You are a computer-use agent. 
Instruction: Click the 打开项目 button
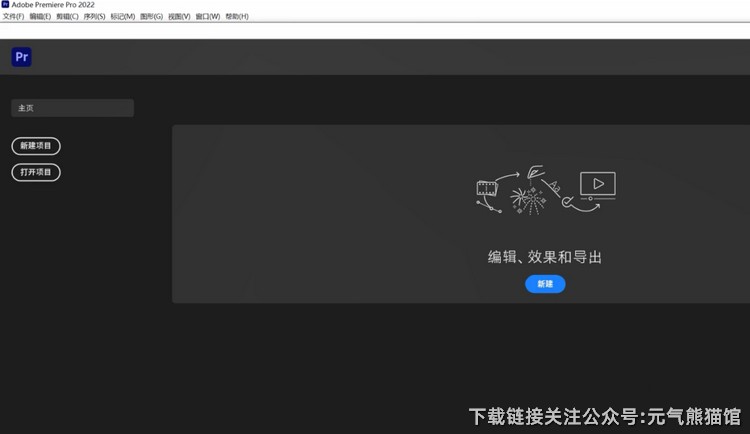[x=36, y=172]
